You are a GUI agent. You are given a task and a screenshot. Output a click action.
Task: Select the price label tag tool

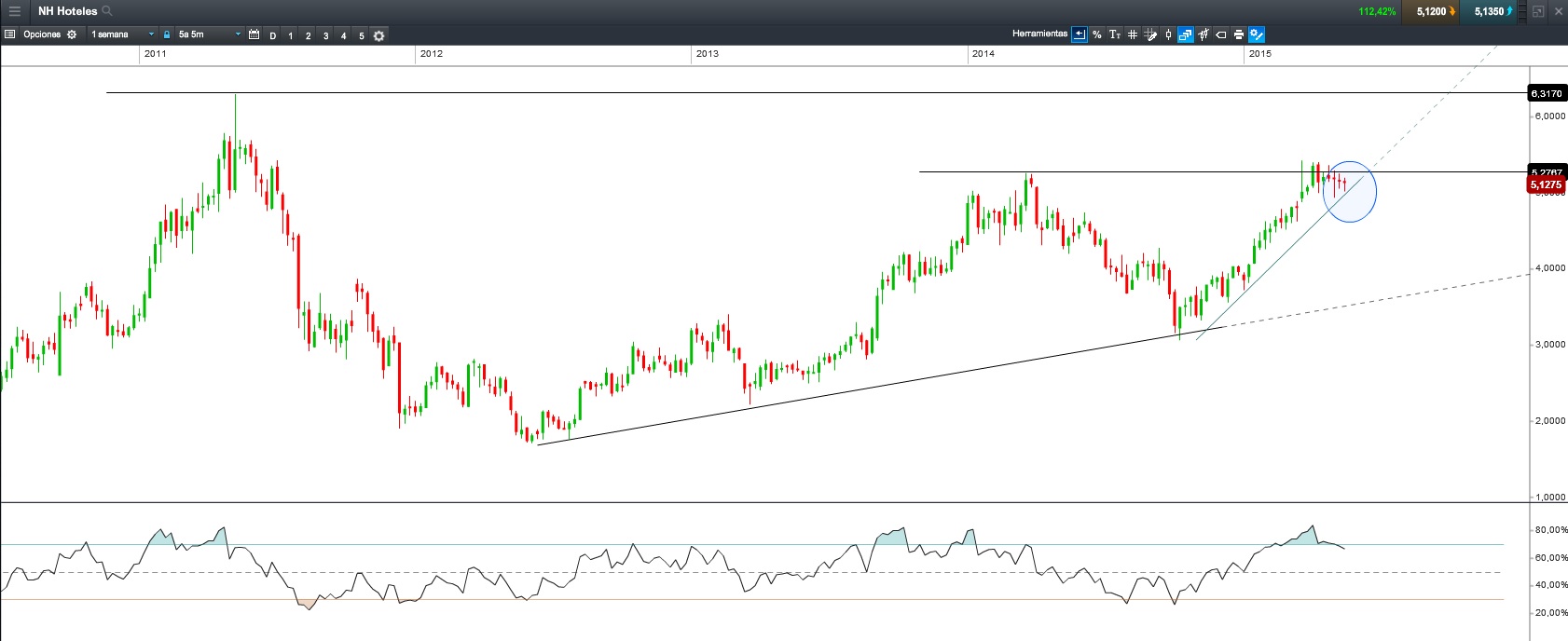[1221, 34]
